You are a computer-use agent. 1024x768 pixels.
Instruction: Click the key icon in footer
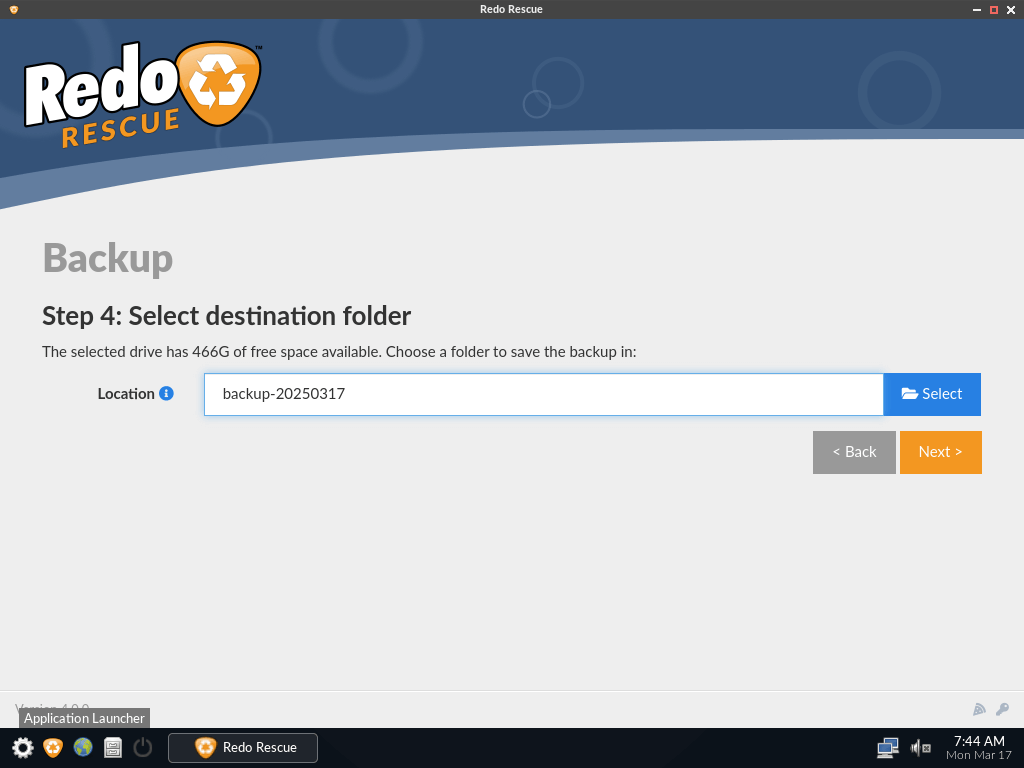pos(1002,709)
